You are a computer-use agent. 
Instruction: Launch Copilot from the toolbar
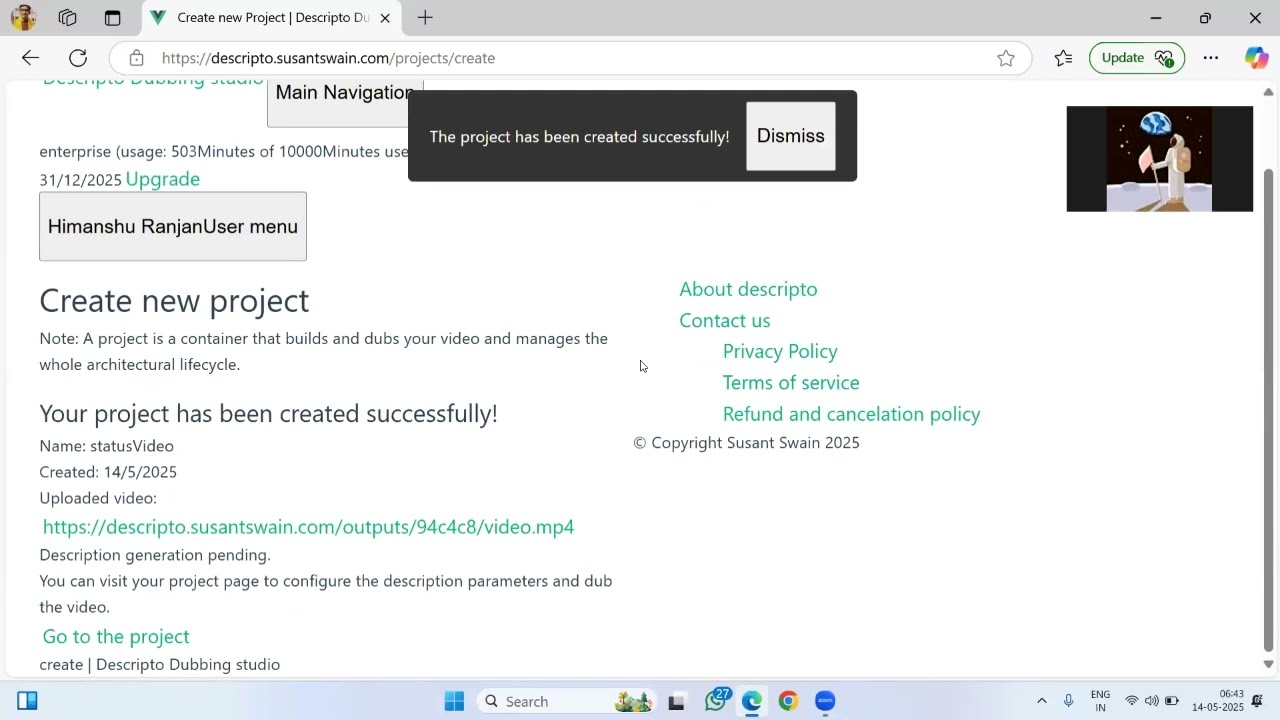coord(1256,58)
